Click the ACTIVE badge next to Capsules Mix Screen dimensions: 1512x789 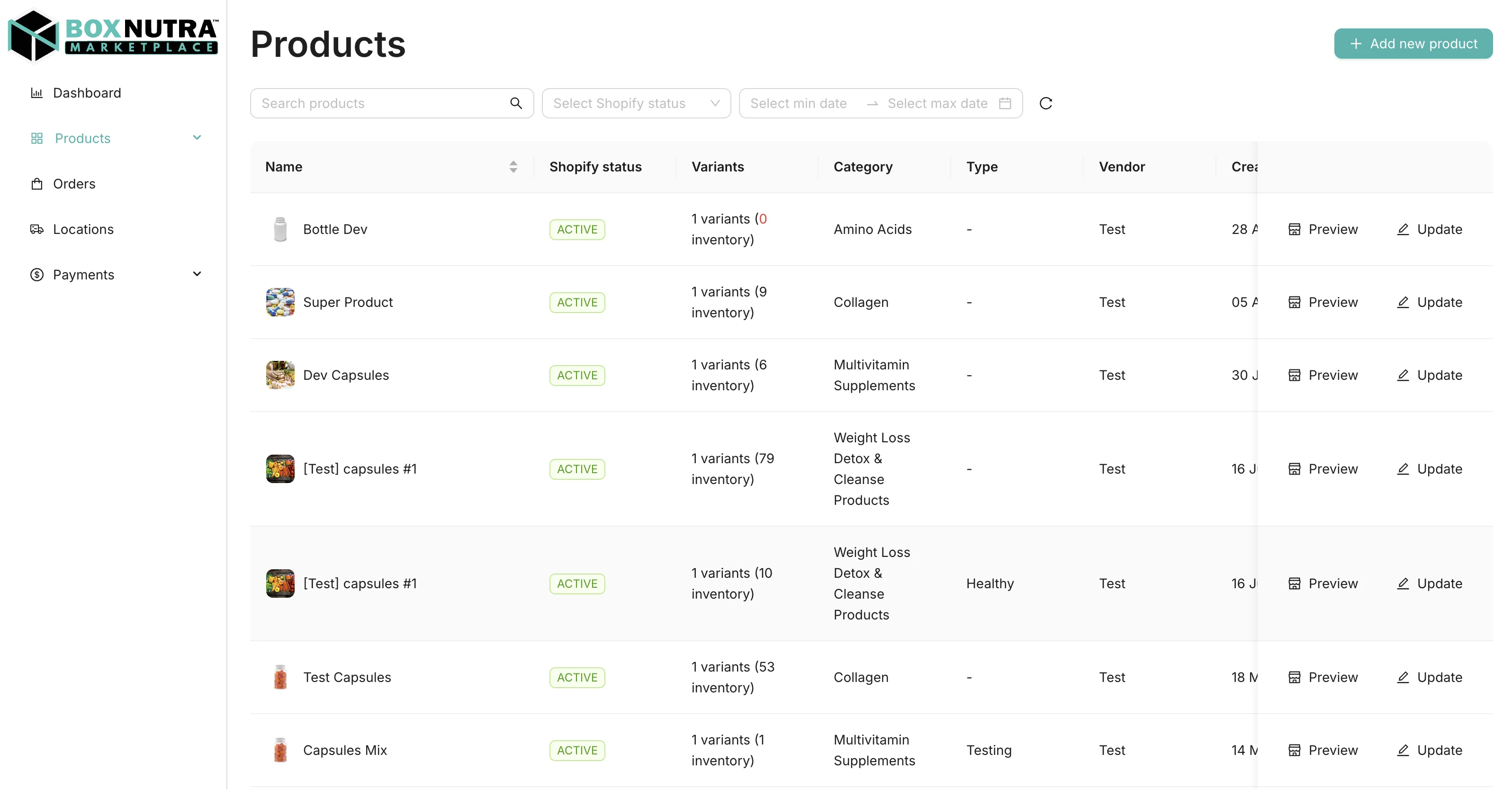(577, 750)
